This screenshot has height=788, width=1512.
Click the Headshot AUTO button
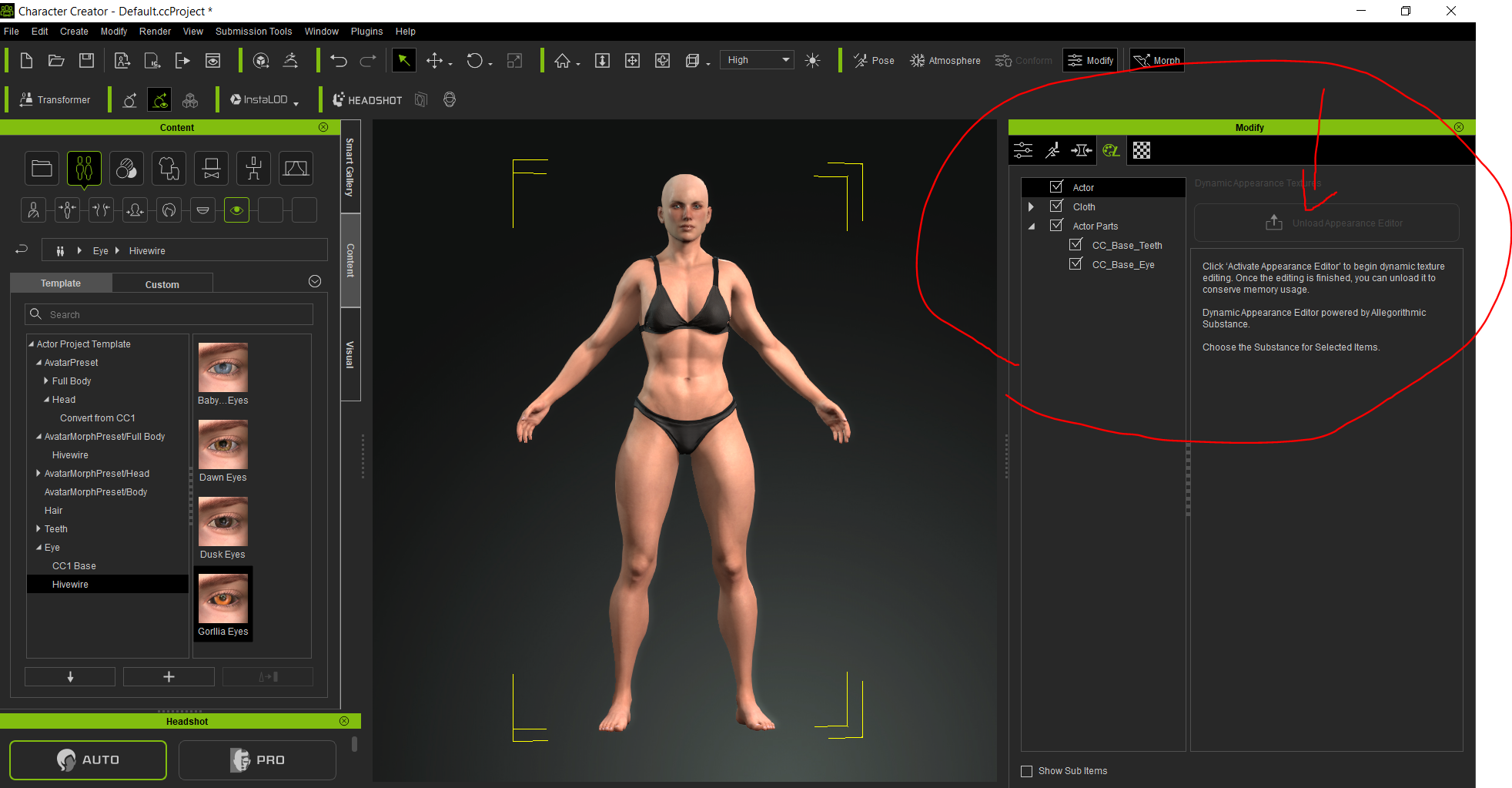pyautogui.click(x=88, y=760)
